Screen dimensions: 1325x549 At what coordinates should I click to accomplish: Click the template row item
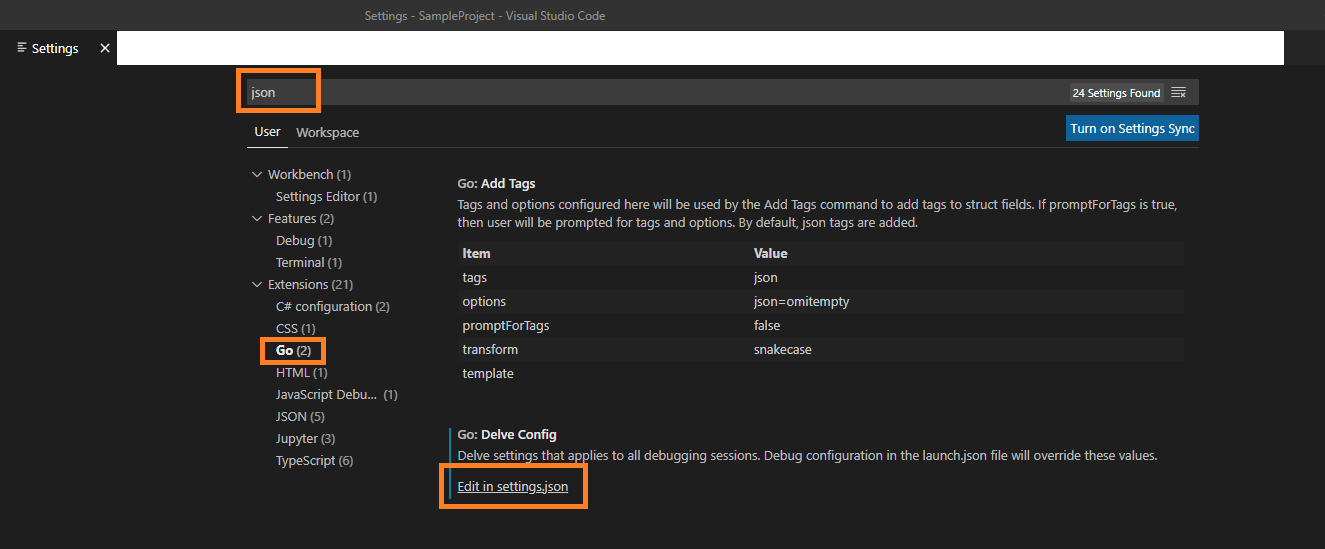(x=488, y=374)
